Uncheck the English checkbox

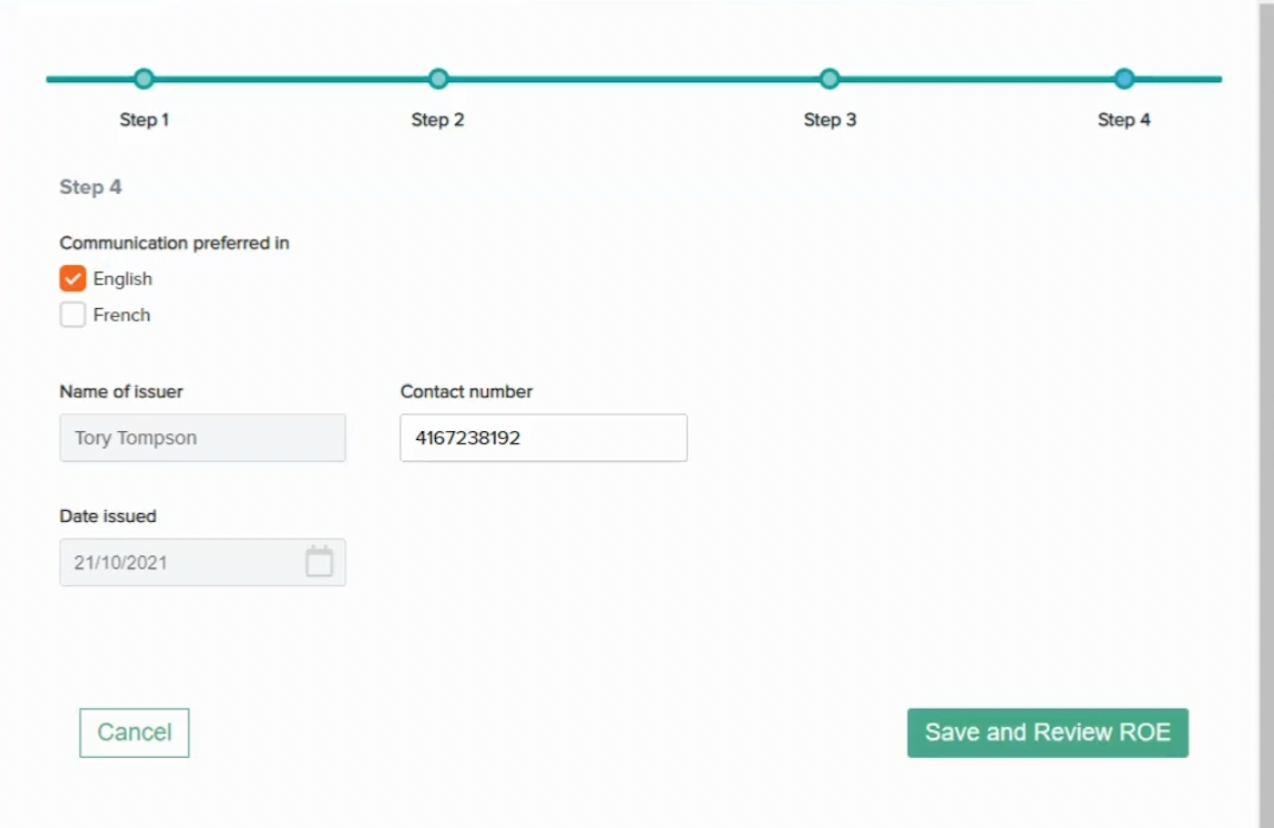click(73, 278)
